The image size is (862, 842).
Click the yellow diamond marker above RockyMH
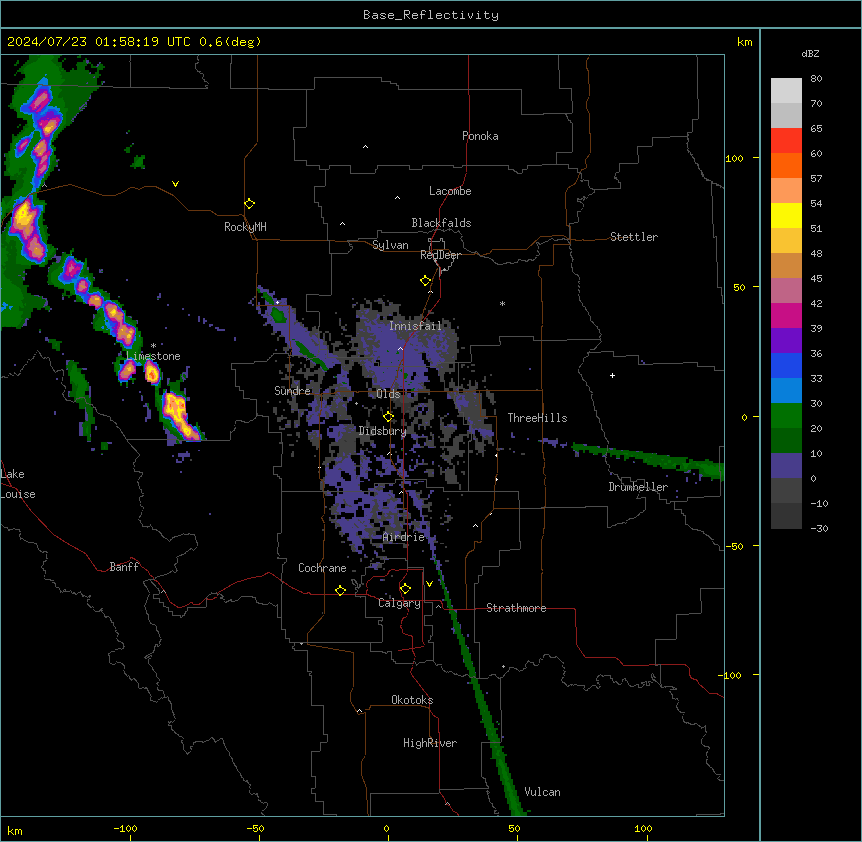point(249,203)
